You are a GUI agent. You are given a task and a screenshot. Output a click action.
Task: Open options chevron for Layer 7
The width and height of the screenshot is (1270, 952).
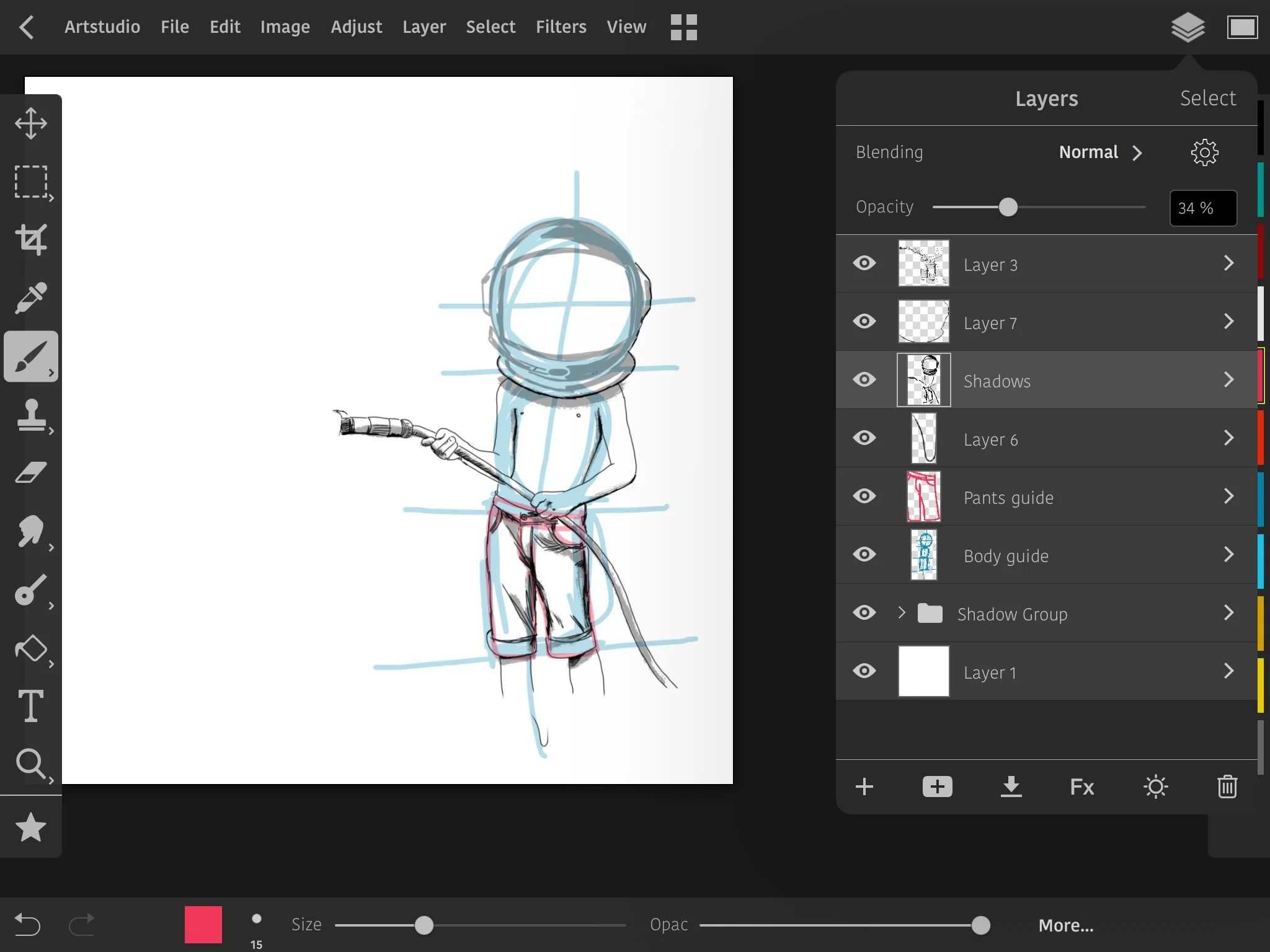point(1229,322)
